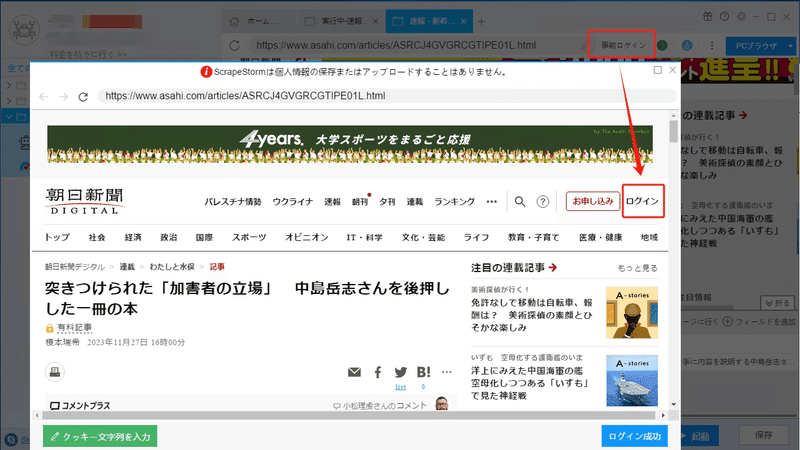Open new tab with plus icon
This screenshot has height=450, width=800.
(x=481, y=21)
